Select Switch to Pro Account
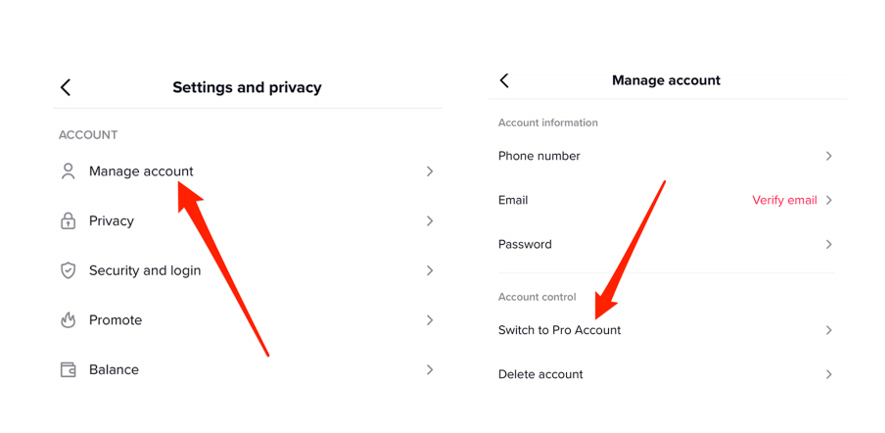Screen dimensions: 885x433 pyautogui.click(x=668, y=330)
